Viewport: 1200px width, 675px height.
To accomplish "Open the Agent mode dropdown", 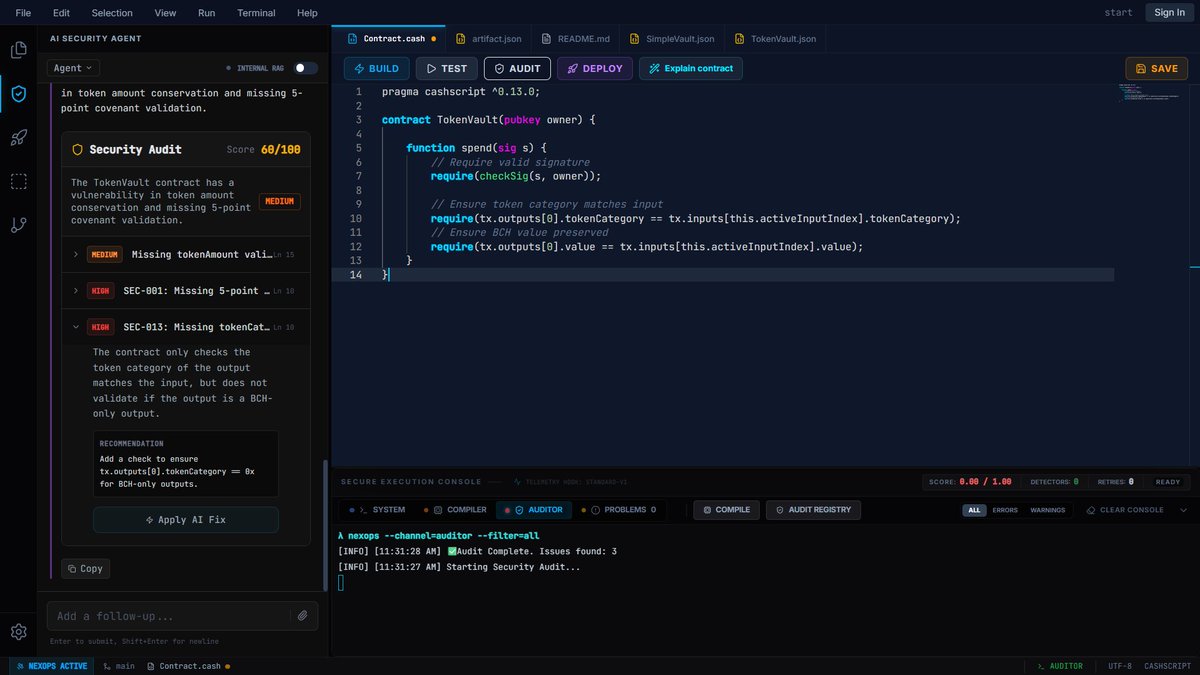I will pyautogui.click(x=73, y=68).
